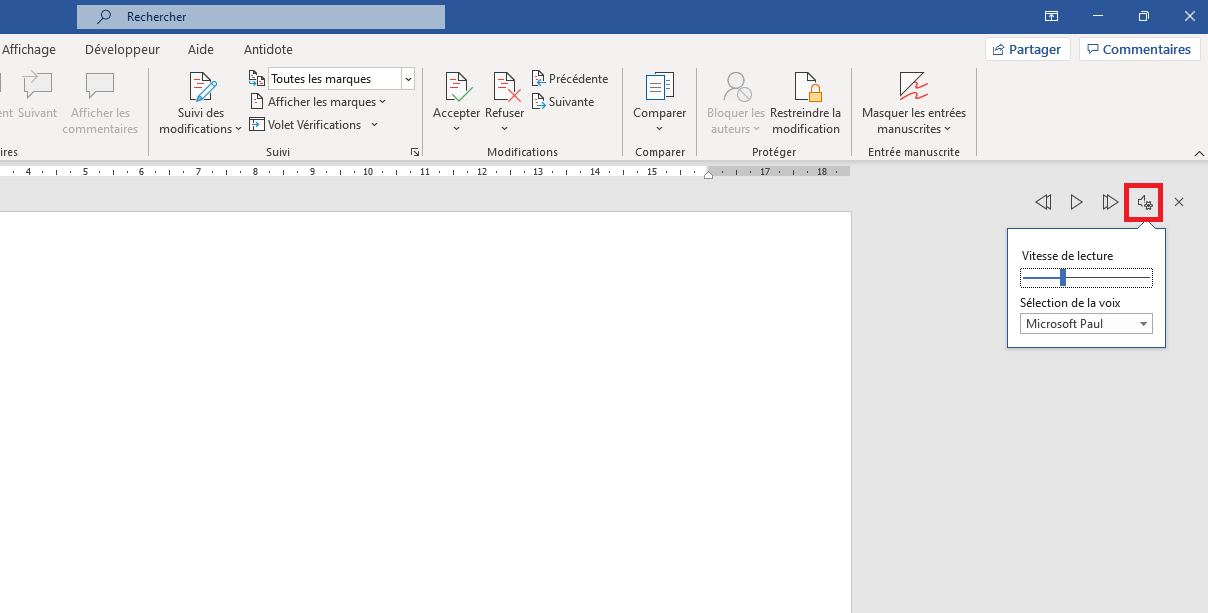Click the previous paragraph playback button
The height and width of the screenshot is (613, 1208).
pos(1043,202)
